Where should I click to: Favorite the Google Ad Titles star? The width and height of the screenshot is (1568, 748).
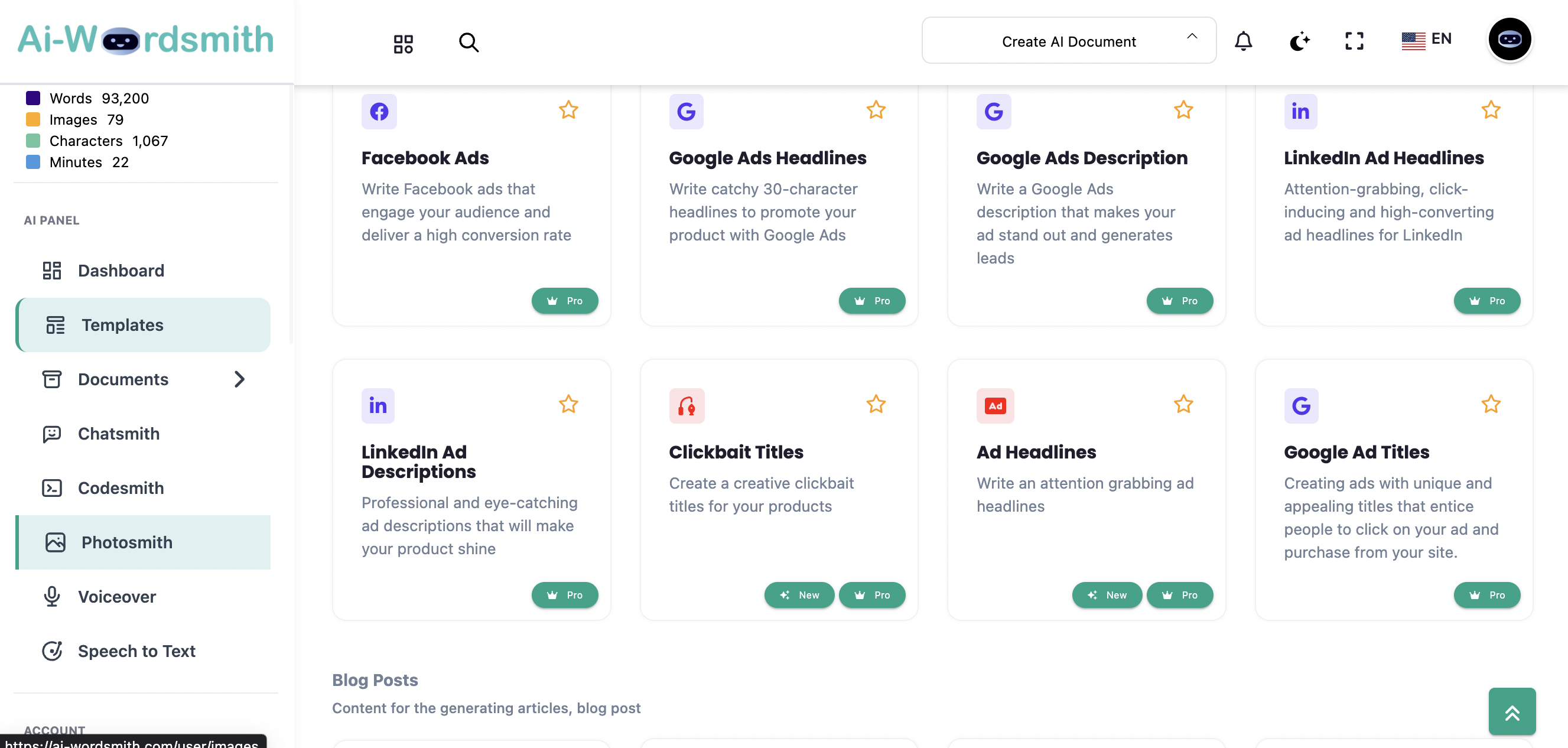coord(1490,404)
